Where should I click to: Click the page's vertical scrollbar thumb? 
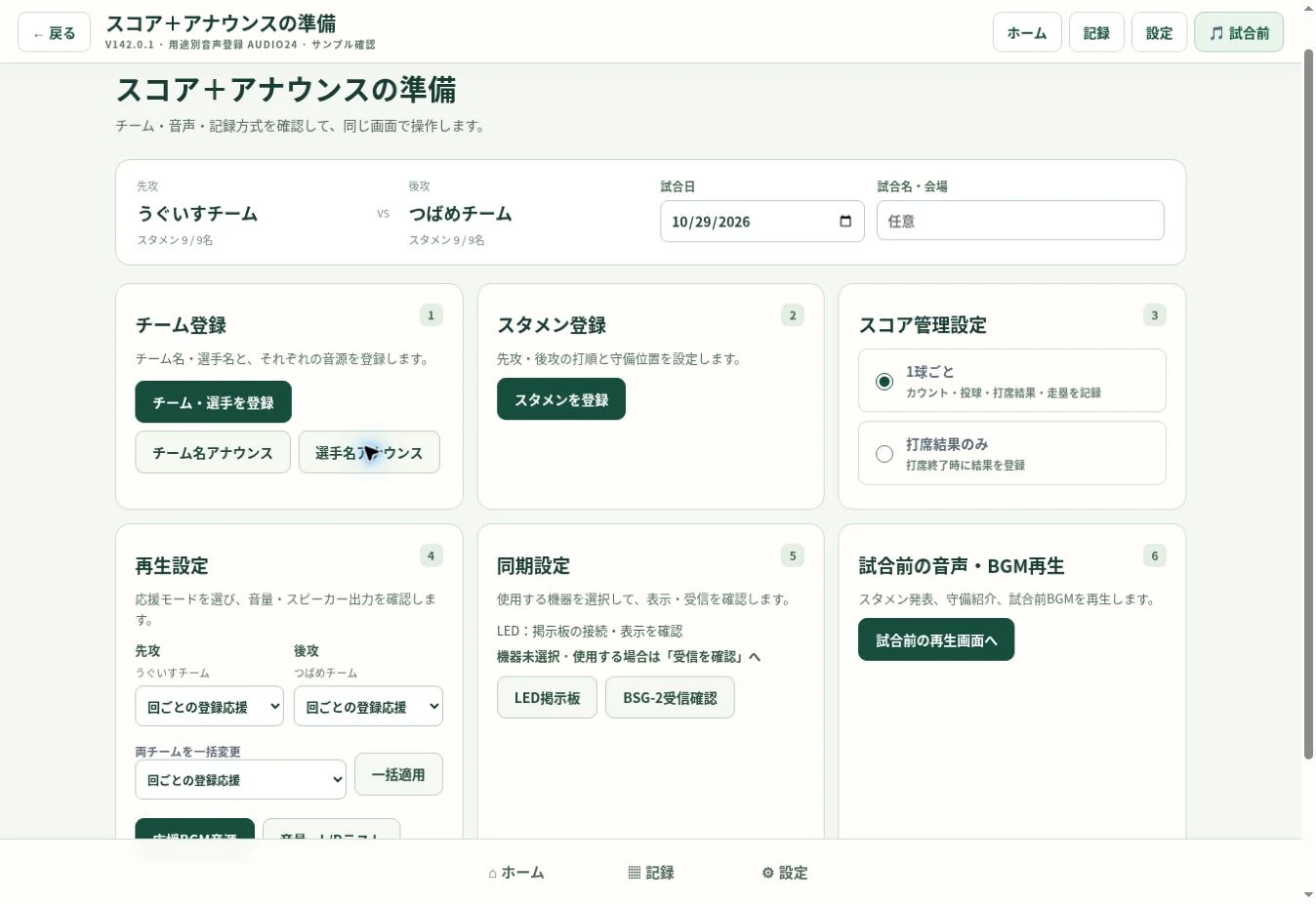(1308, 403)
